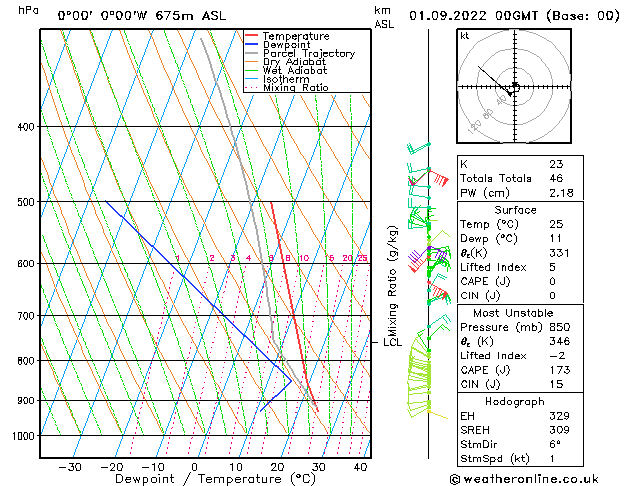Select the Totals Totals row
Image resolution: width=629 pixels, height=486 pixels.
pos(495,176)
